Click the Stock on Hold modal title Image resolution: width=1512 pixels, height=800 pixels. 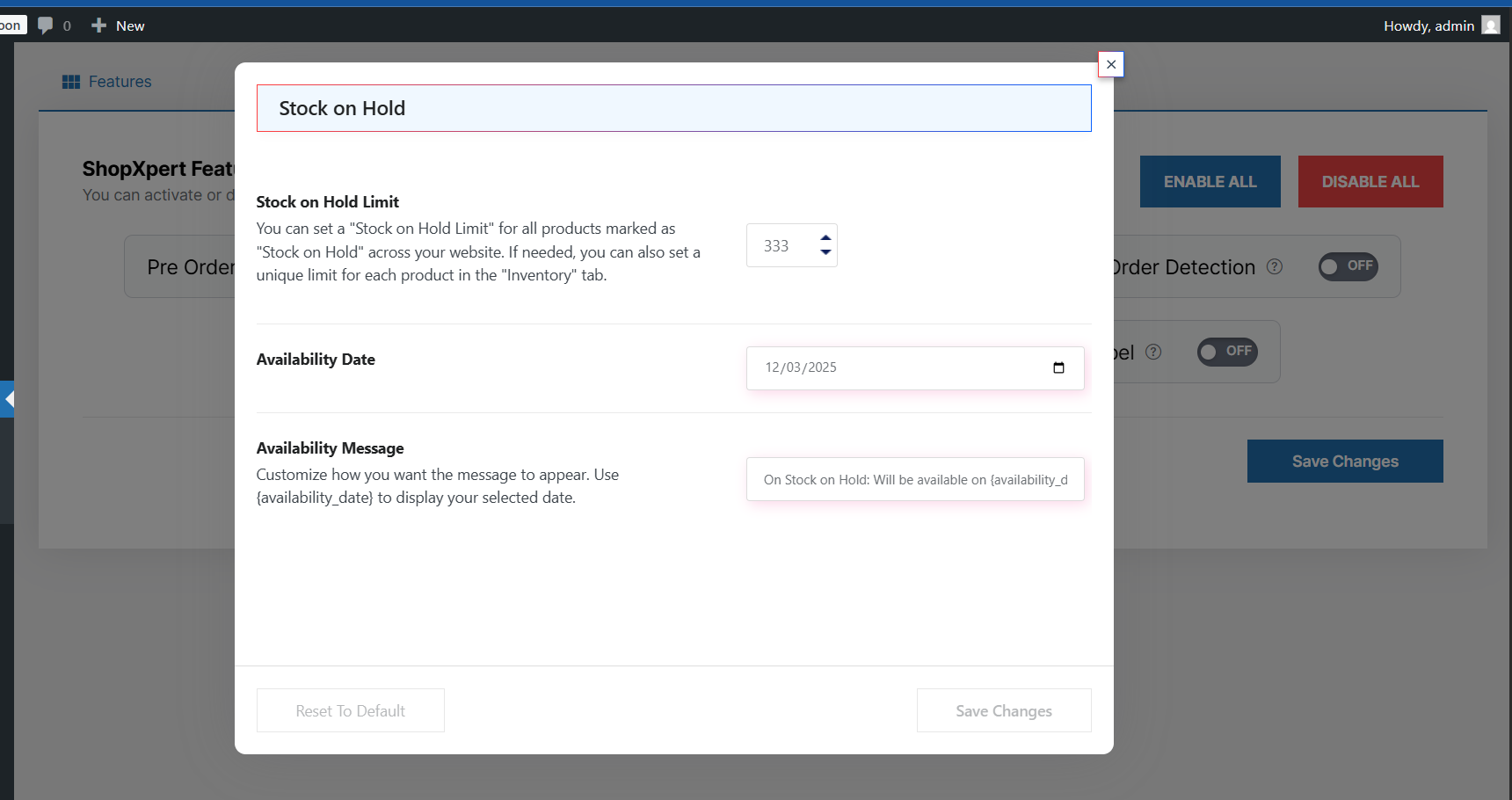342,108
